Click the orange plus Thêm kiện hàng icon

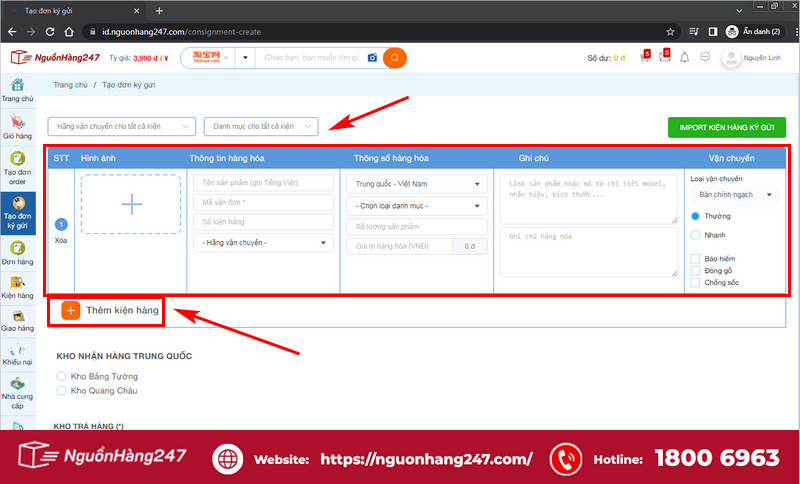click(x=71, y=311)
